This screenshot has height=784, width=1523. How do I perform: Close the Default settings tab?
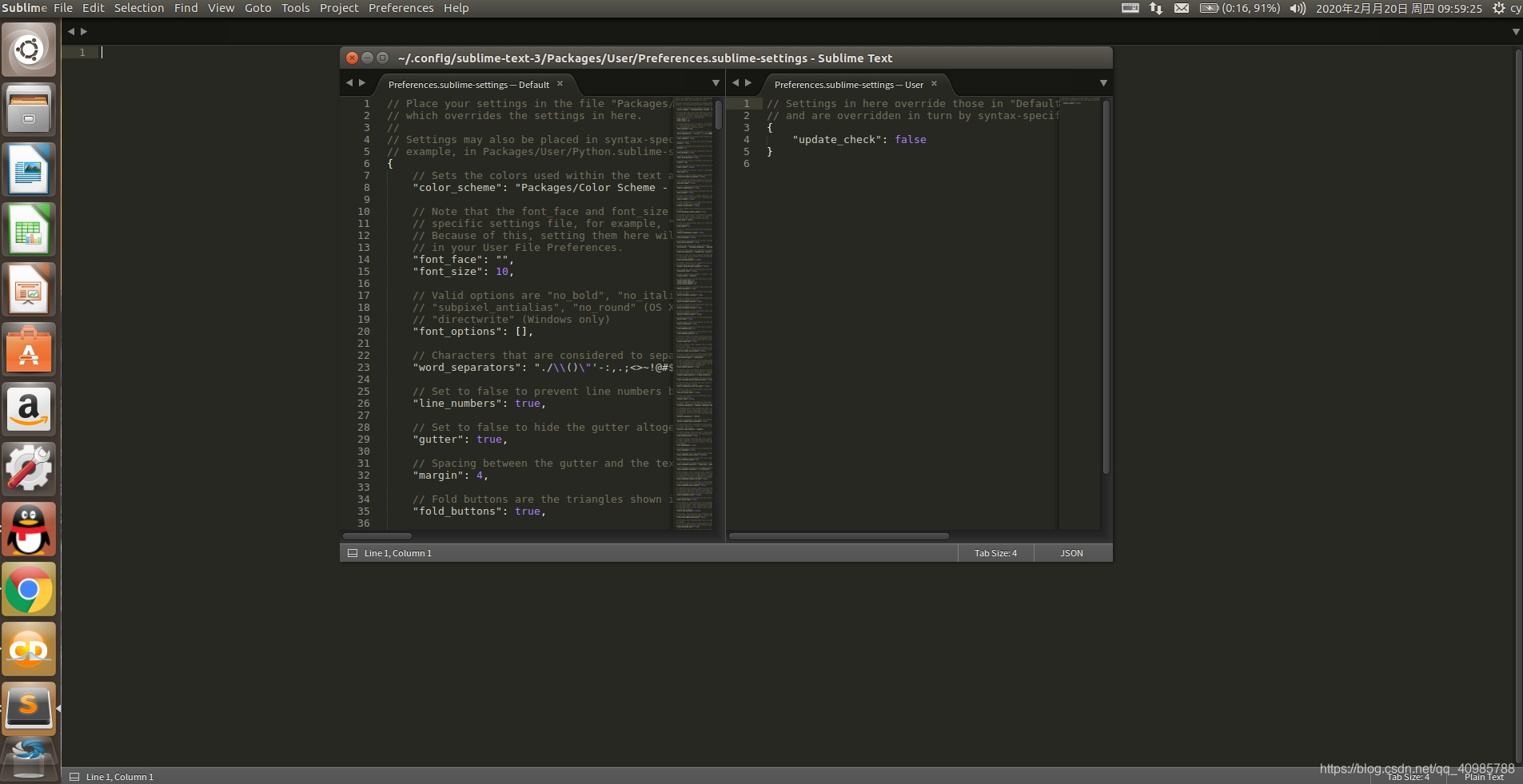560,84
